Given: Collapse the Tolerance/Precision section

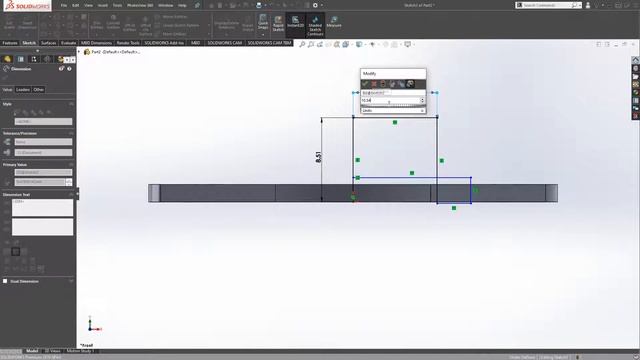Looking at the screenshot, I should coord(71,133).
